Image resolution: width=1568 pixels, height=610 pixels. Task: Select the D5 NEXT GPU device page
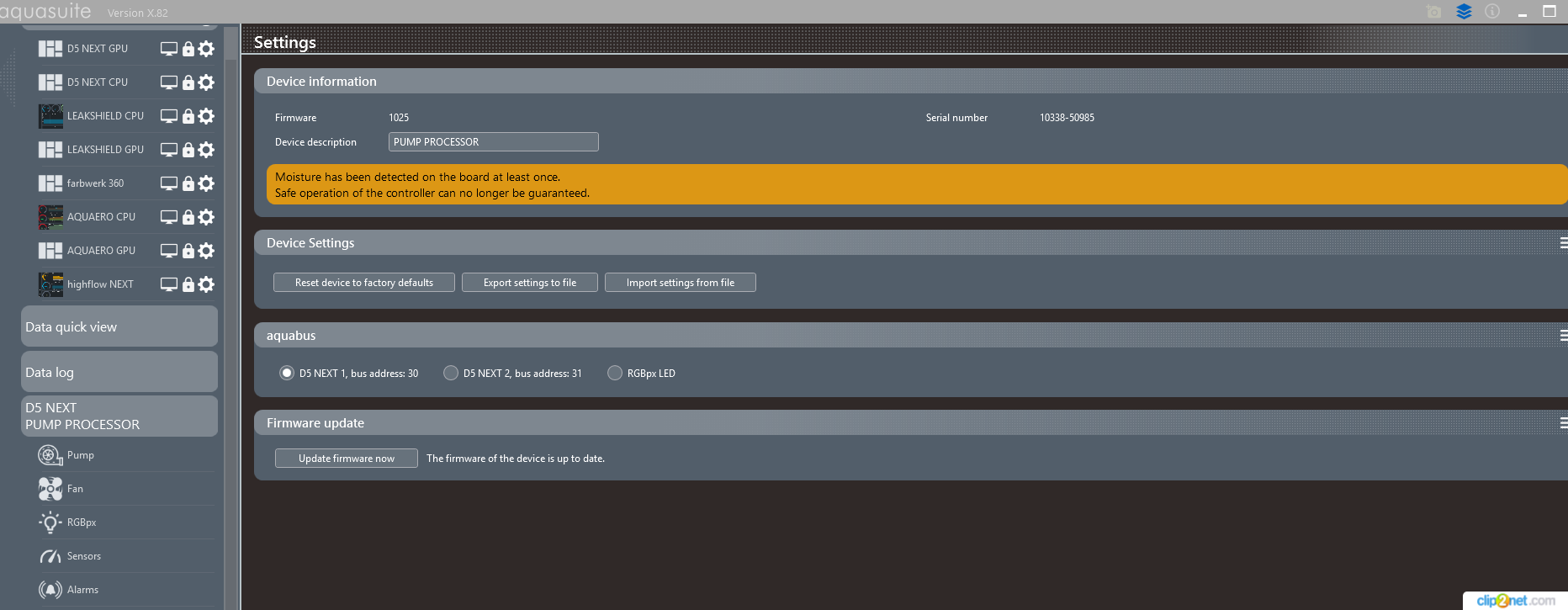pyautogui.click(x=98, y=49)
